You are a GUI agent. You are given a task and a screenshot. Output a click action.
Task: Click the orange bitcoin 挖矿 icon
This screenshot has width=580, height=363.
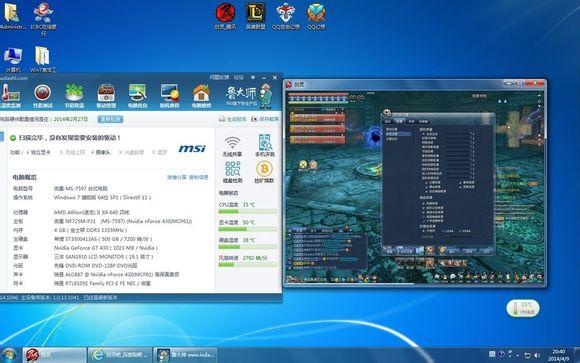click(x=264, y=172)
